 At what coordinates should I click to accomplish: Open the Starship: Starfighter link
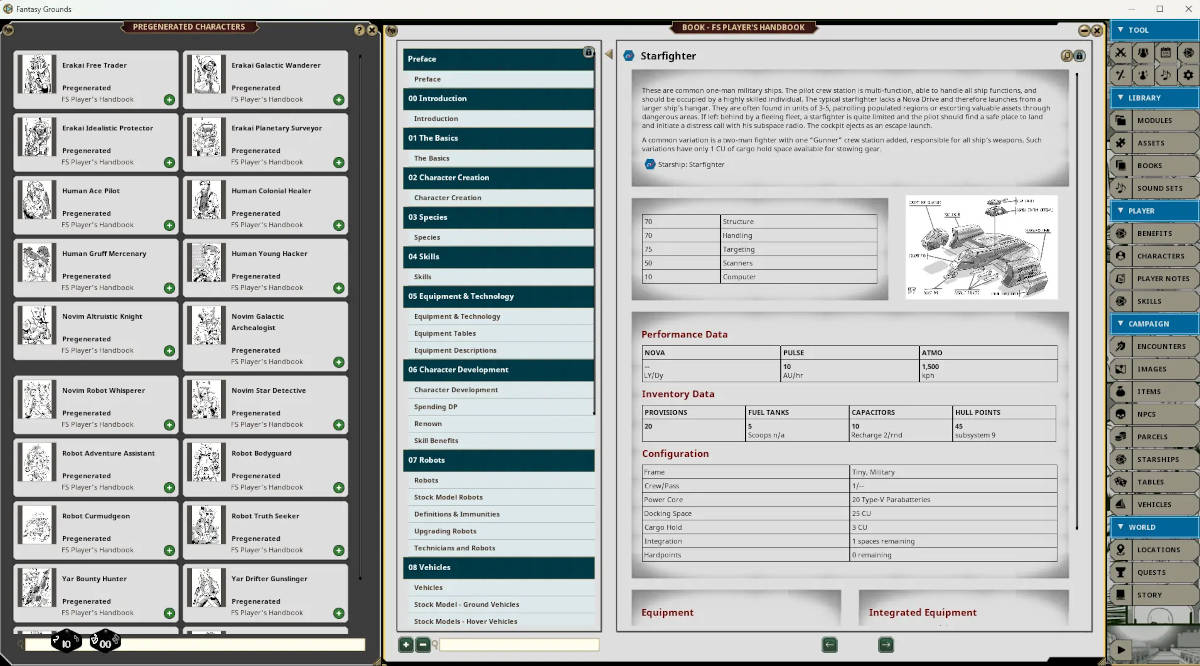685,164
